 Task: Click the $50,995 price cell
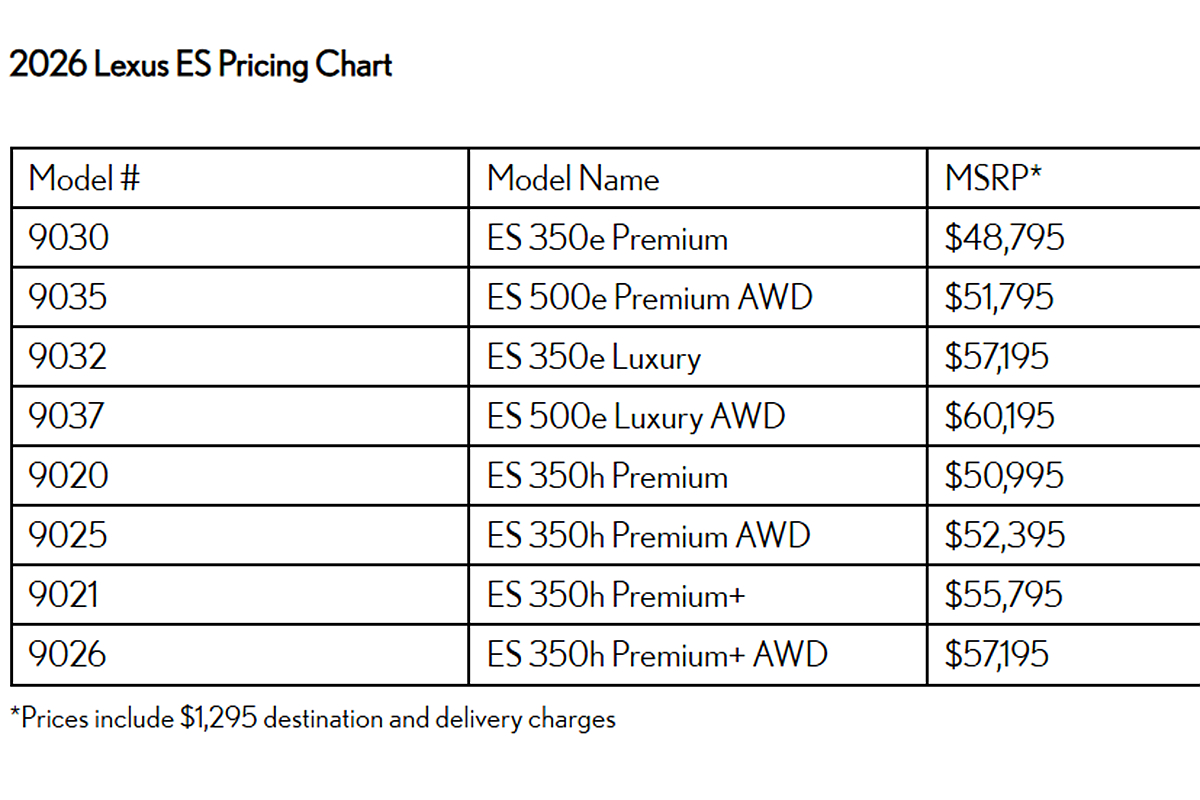(1004, 476)
